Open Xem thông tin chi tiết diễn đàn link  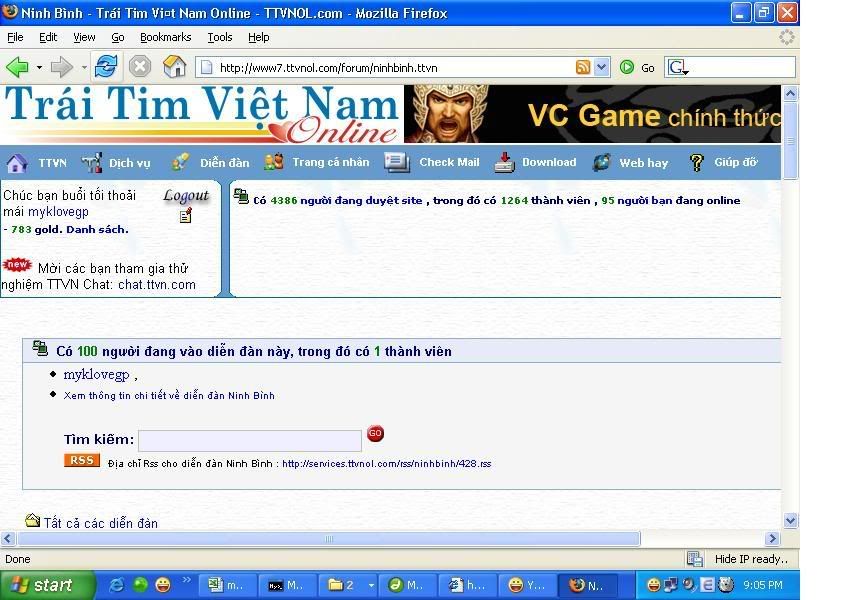(x=169, y=396)
